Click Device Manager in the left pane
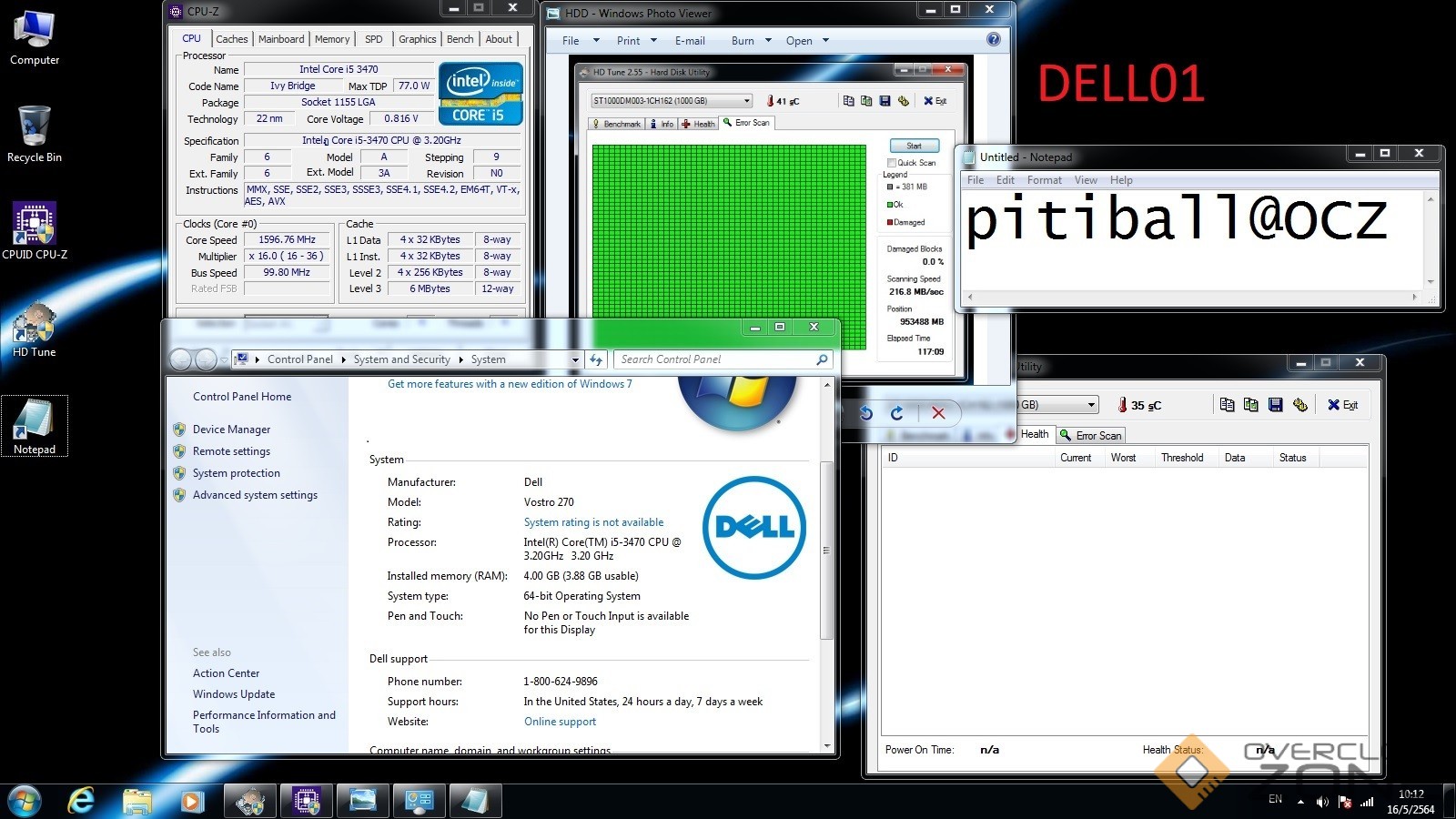The width and height of the screenshot is (1456, 819). pos(231,430)
